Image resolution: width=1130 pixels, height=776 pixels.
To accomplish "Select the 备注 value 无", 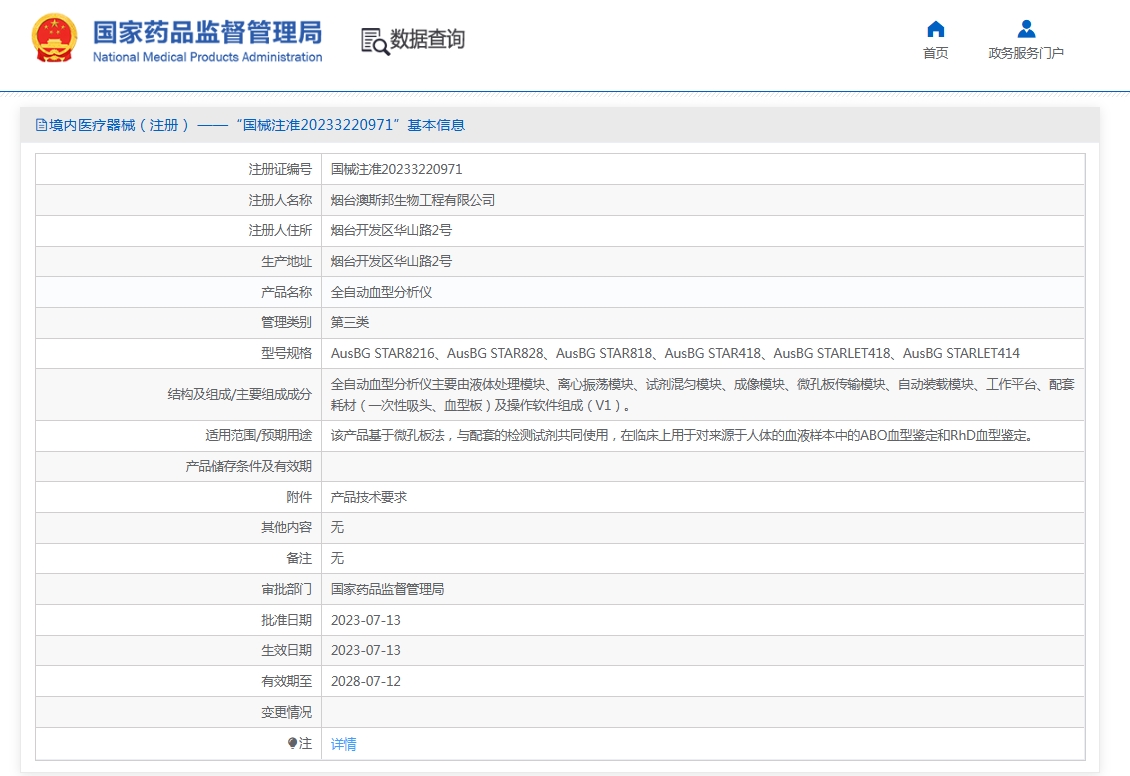I will tap(337, 558).
